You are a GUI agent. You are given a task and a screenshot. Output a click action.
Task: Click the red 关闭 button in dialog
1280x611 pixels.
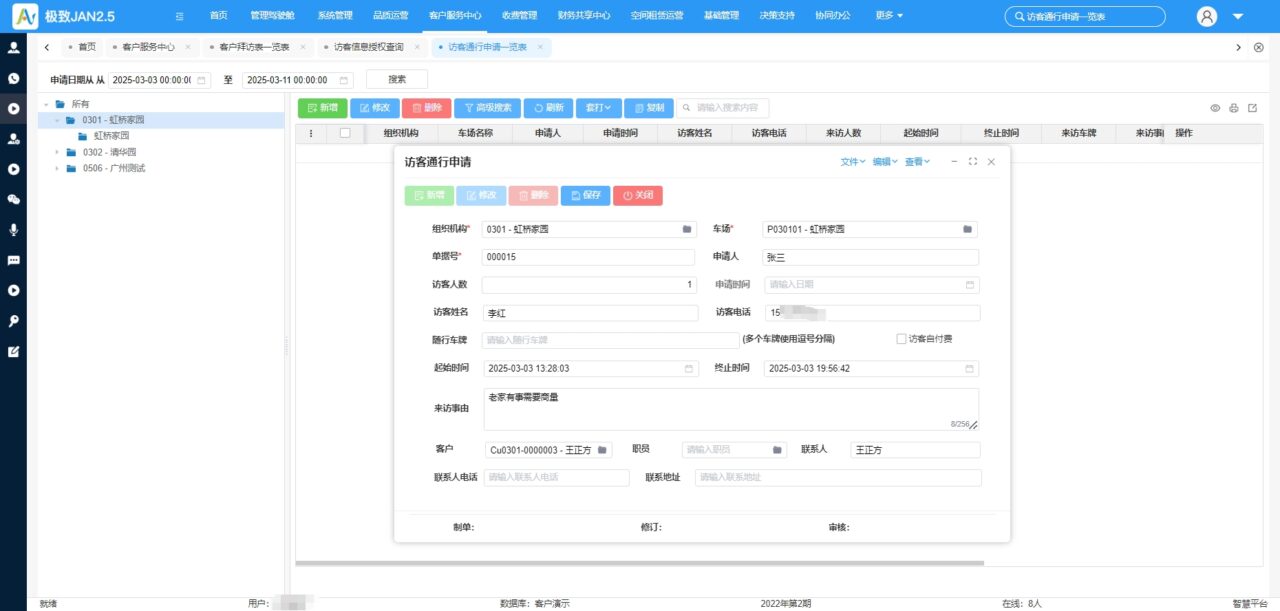pyautogui.click(x=638, y=196)
